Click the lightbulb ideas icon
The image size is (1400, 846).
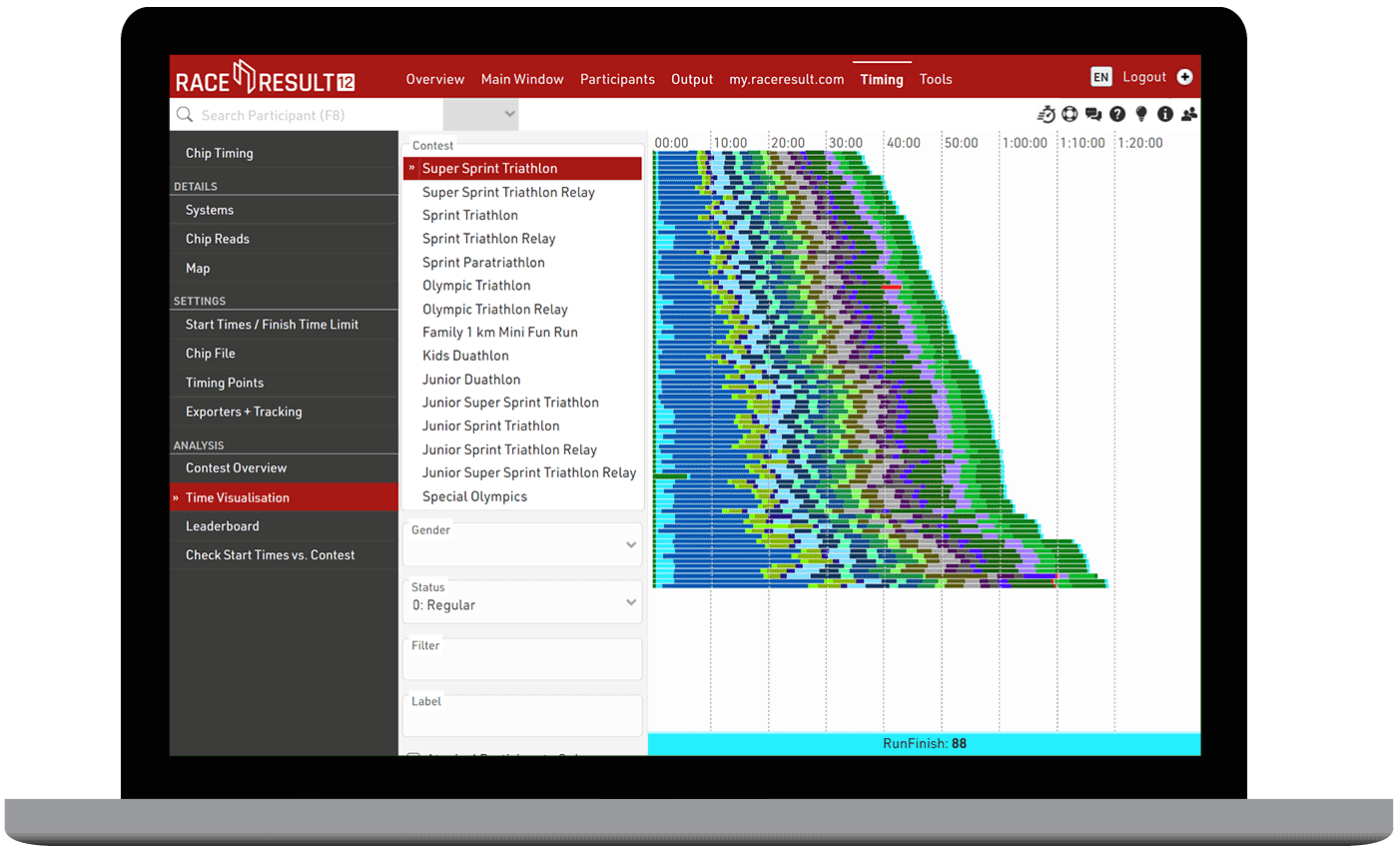1141,114
